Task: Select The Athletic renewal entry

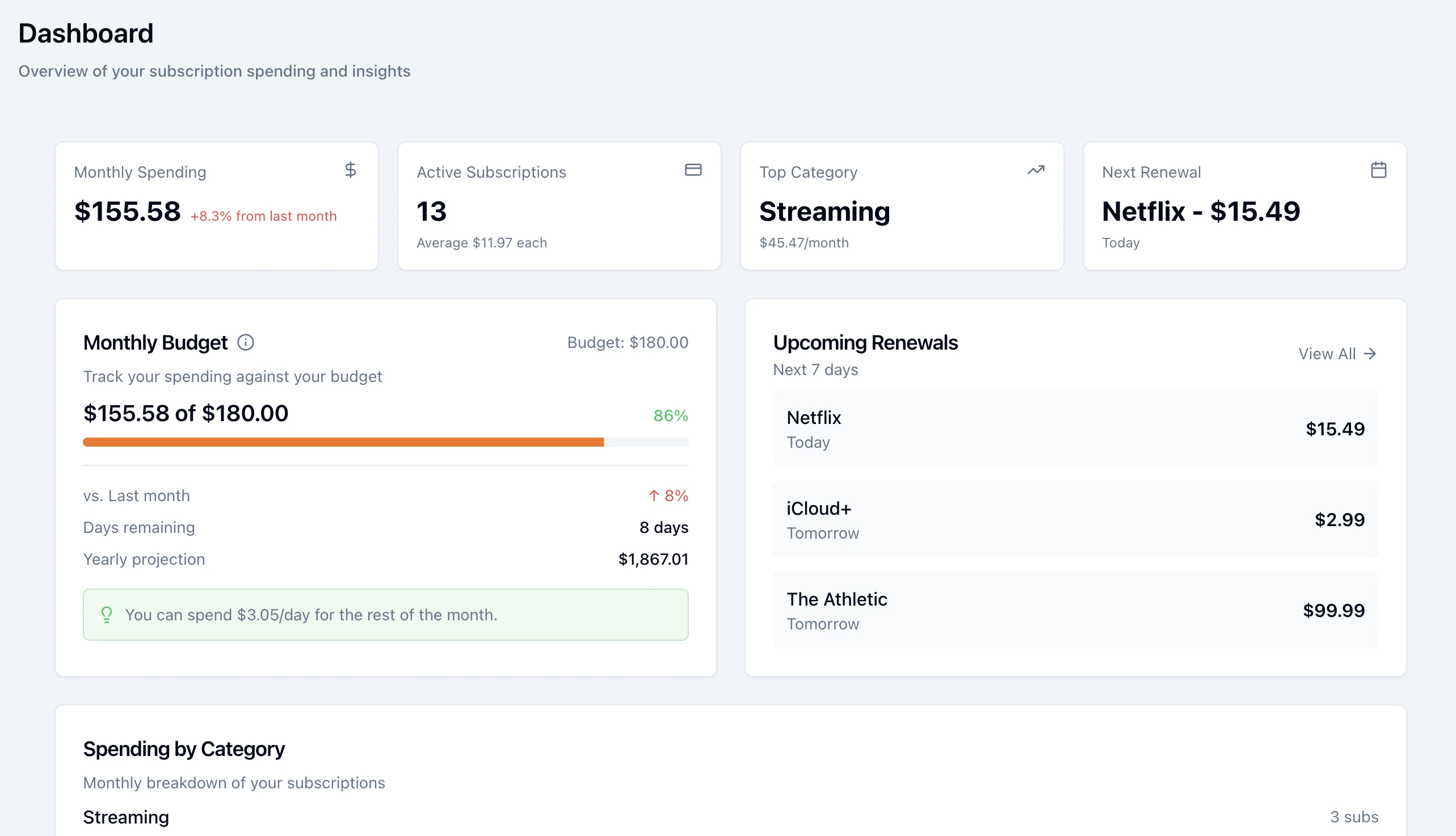Action: (1075, 610)
